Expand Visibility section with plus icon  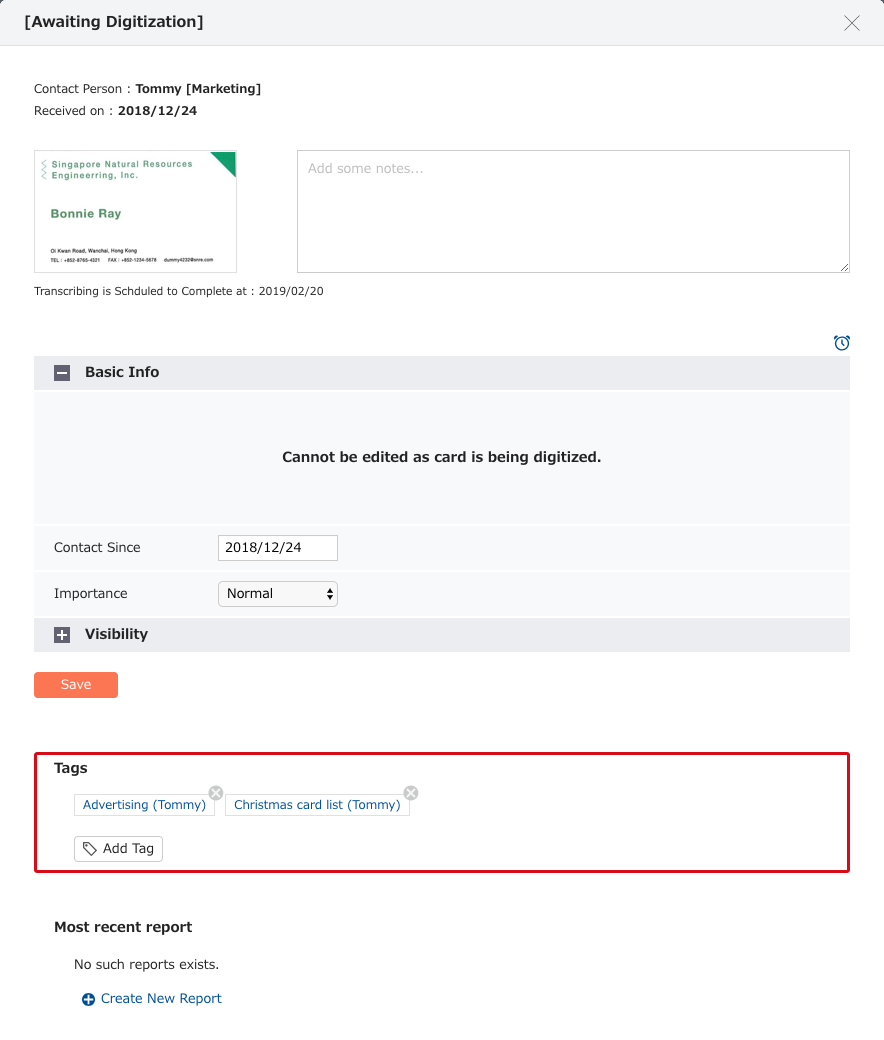click(62, 635)
